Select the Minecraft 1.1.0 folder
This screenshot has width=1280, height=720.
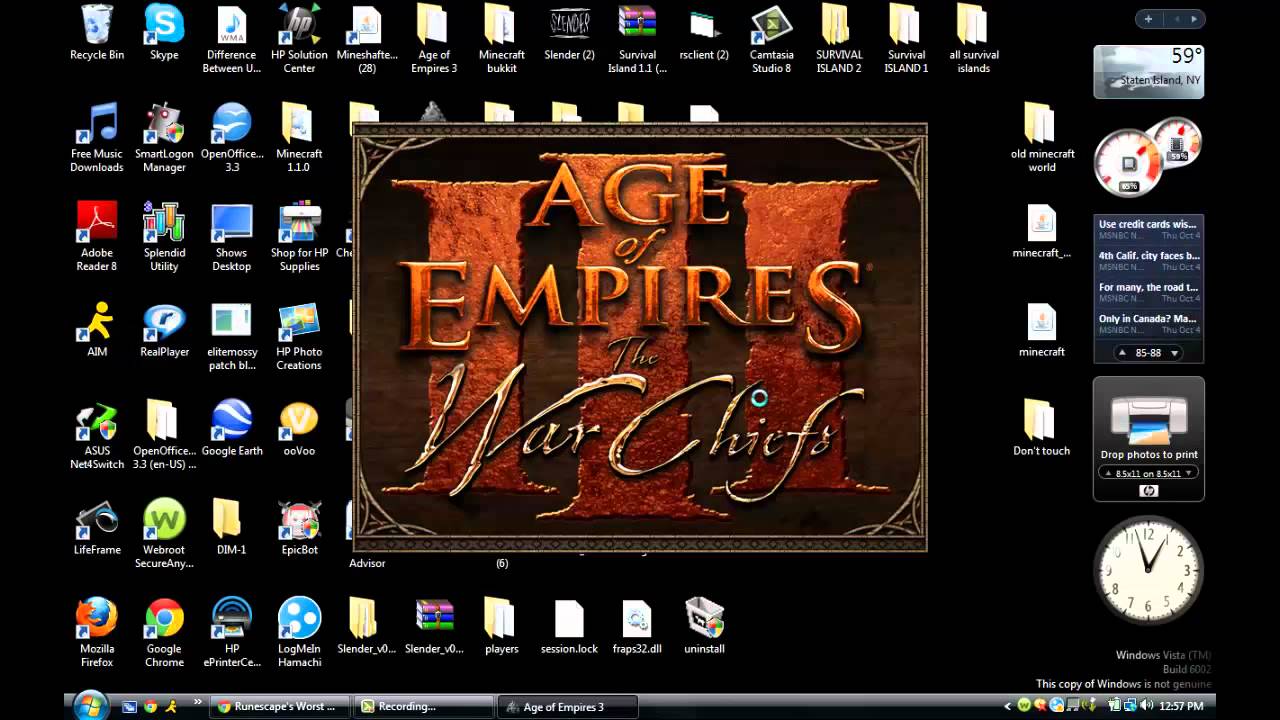click(299, 138)
